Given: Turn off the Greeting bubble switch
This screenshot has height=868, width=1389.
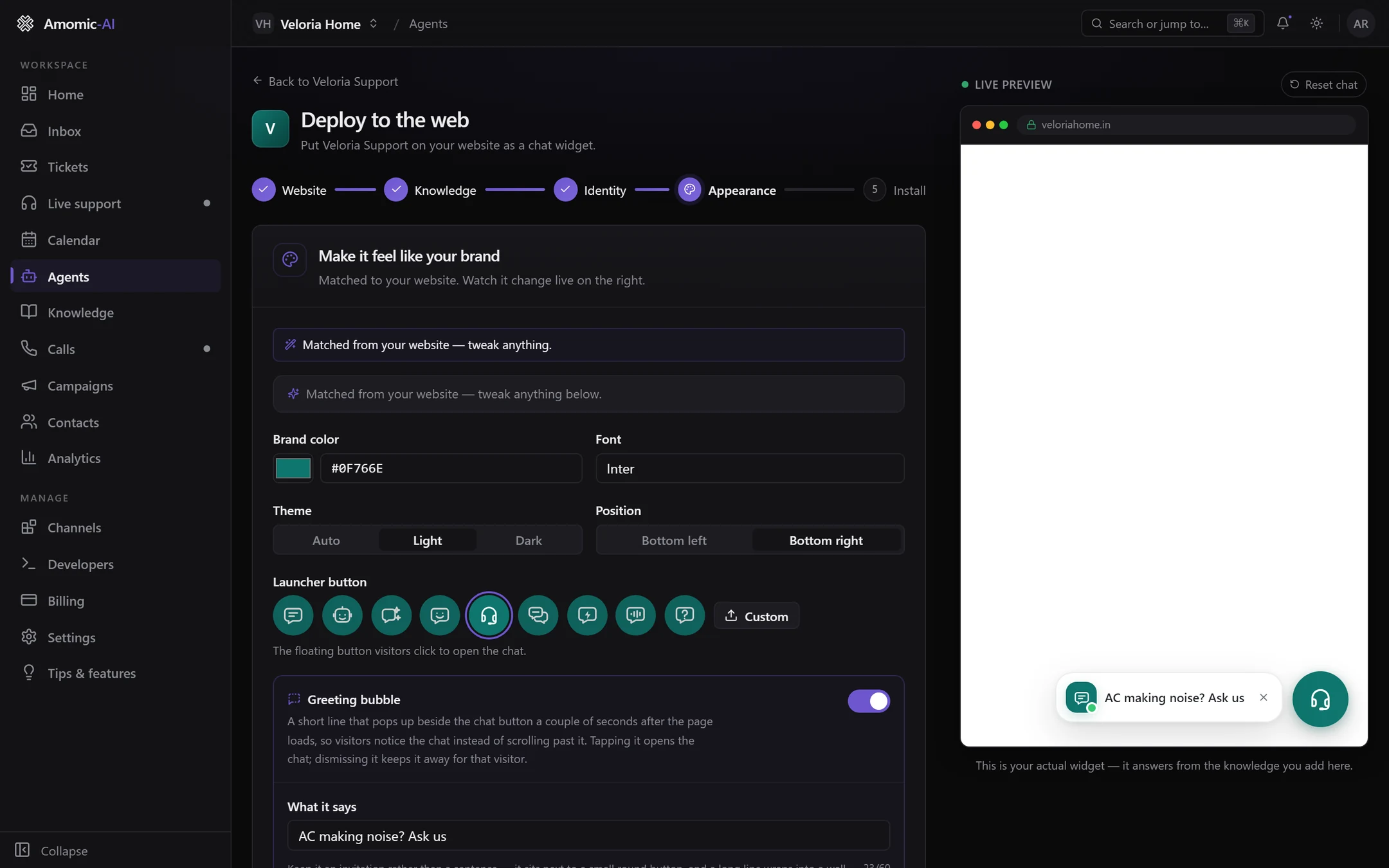Looking at the screenshot, I should pyautogui.click(x=869, y=701).
